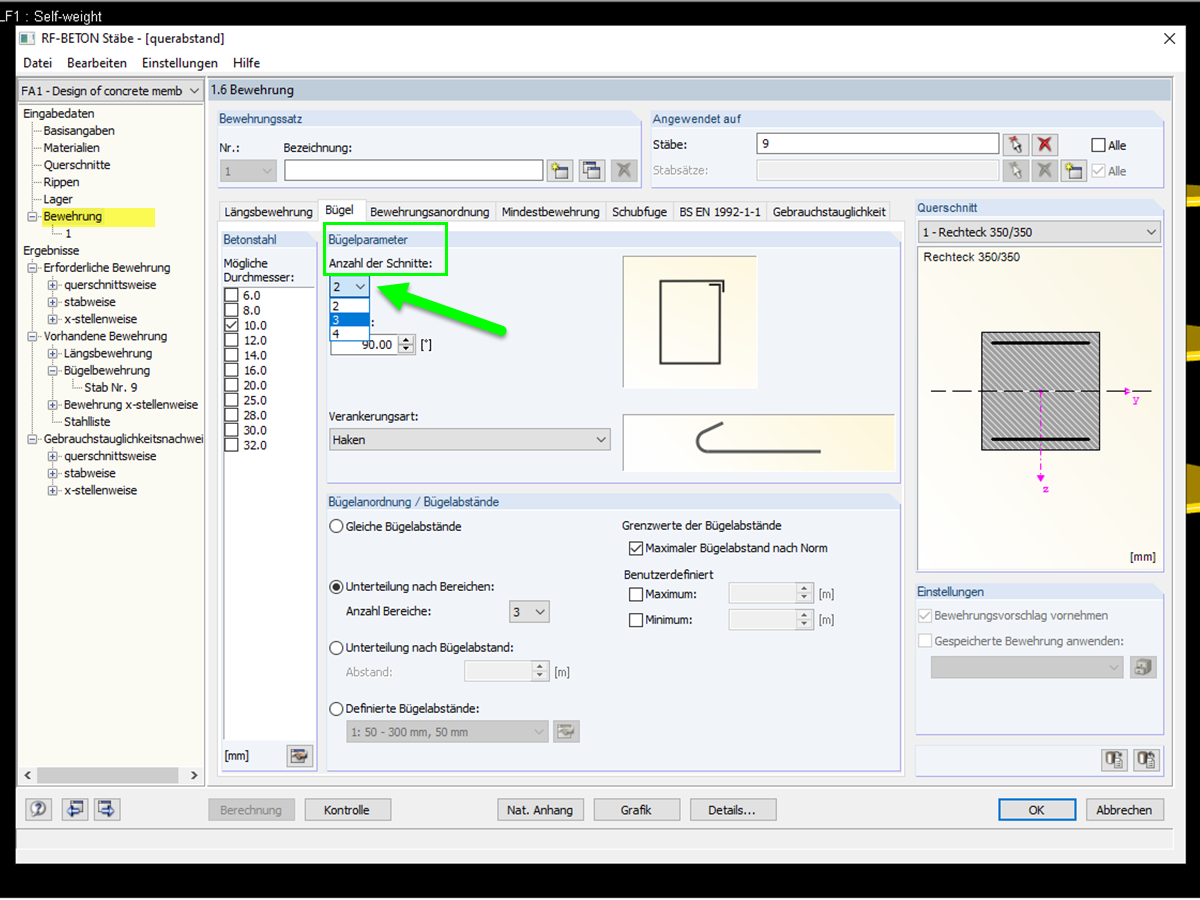Viewport: 1200px width, 900px height.
Task: Click Bezeichnung text input field
Action: click(413, 171)
